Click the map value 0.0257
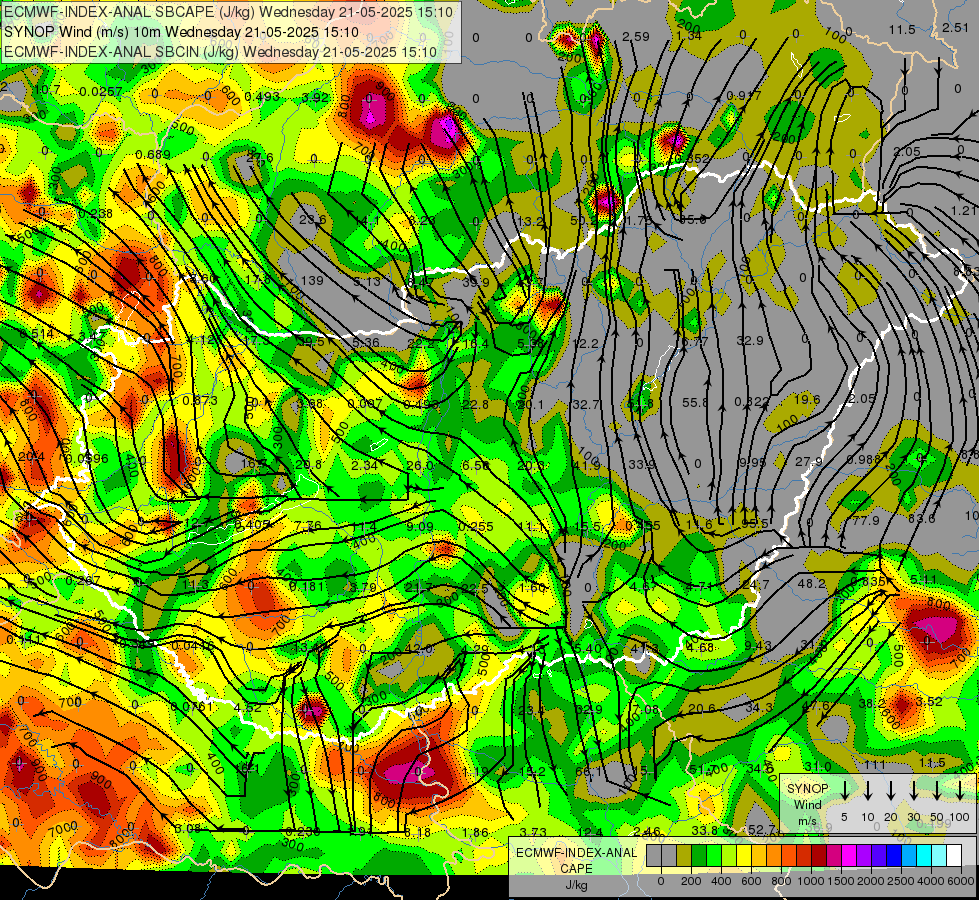This screenshot has width=979, height=900. pos(101,92)
